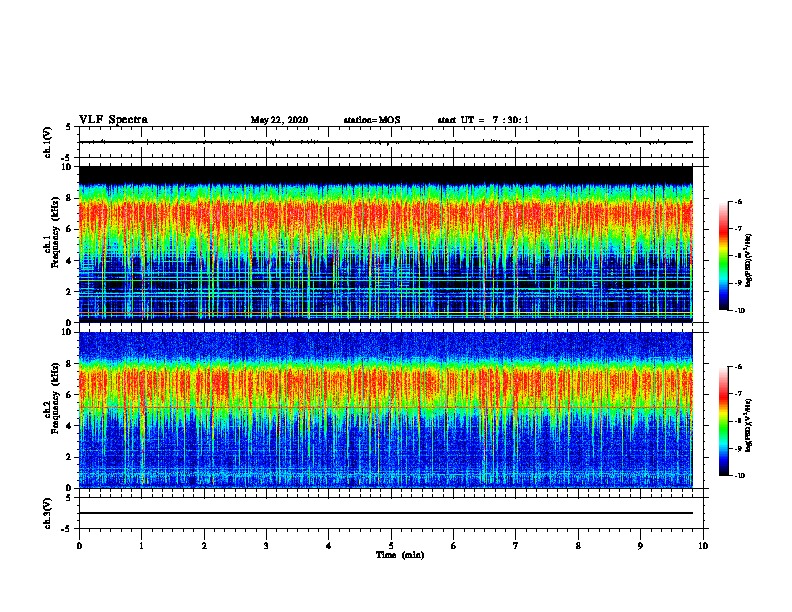This screenshot has width=792, height=612.
Task: Click the red 7 kHz band in ch.1 spectrogram
Action: pyautogui.click(x=386, y=215)
